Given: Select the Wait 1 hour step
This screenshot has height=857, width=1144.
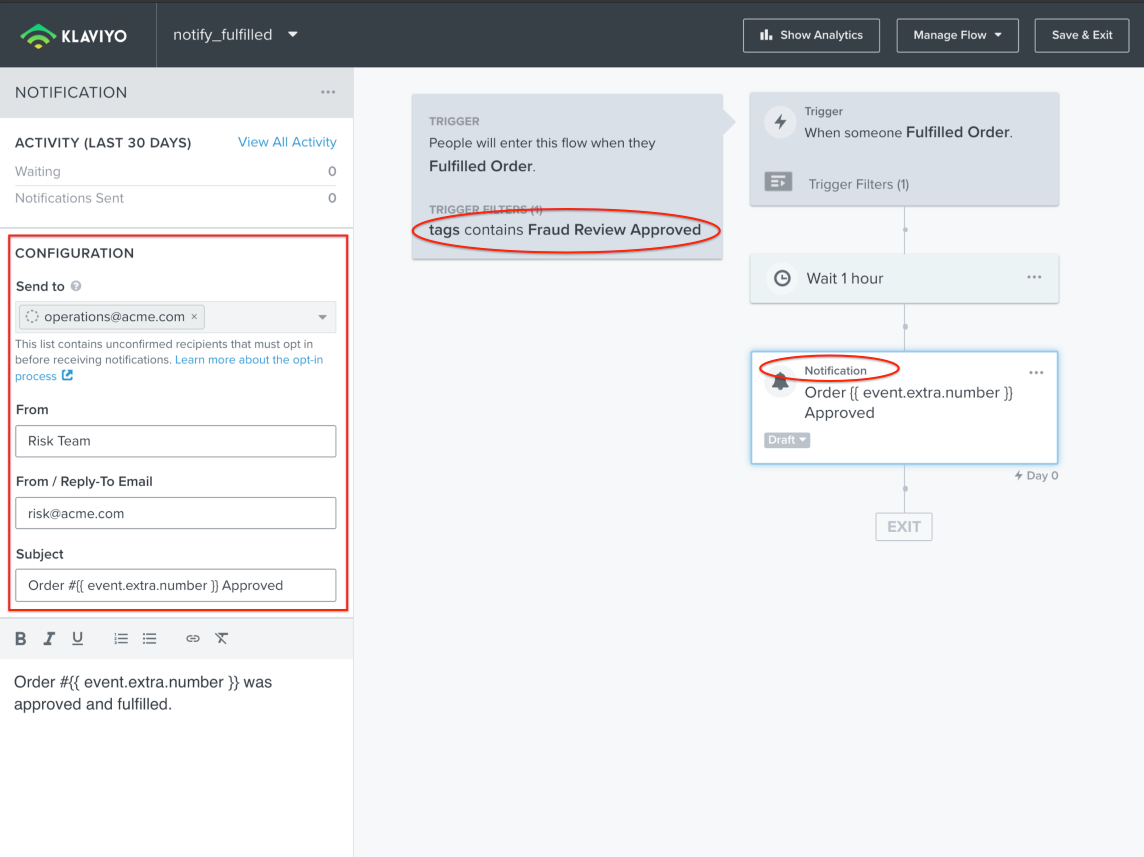Looking at the screenshot, I should pyautogui.click(x=904, y=279).
